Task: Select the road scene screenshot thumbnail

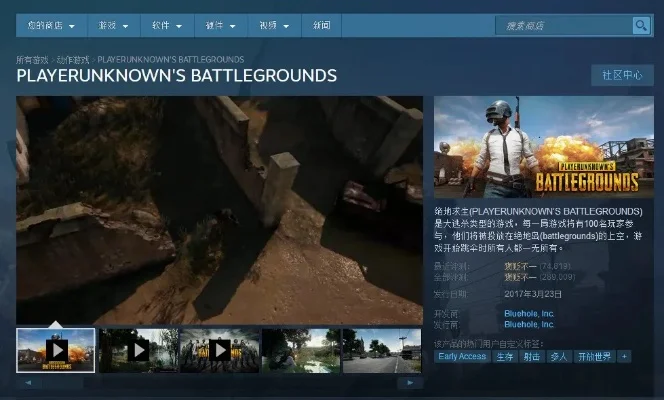Action: tap(382, 350)
